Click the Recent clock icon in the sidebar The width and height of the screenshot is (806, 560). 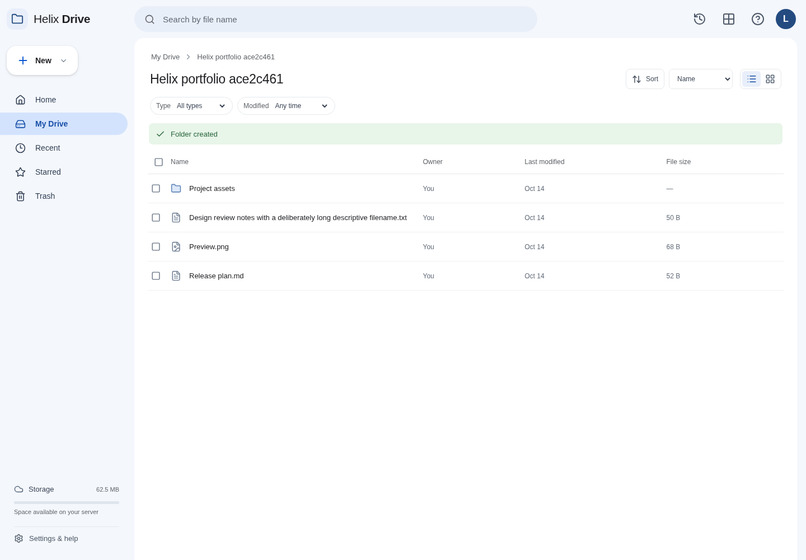click(20, 148)
